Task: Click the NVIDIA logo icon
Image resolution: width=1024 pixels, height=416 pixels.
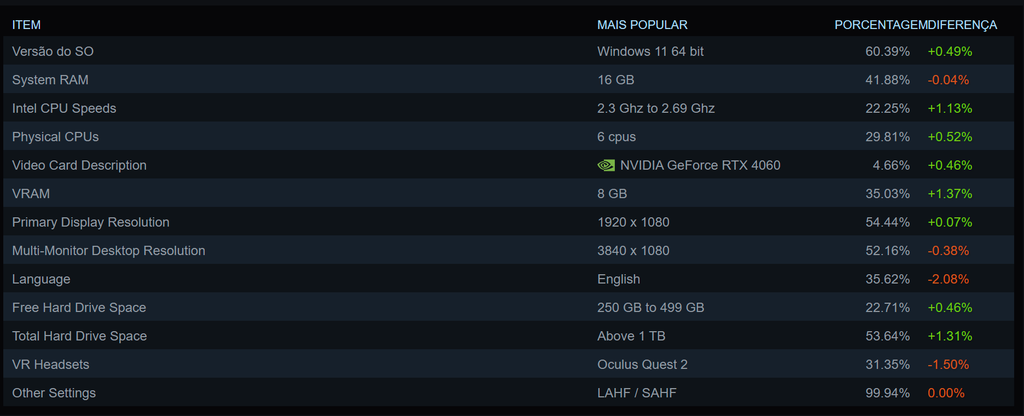Action: click(x=606, y=165)
